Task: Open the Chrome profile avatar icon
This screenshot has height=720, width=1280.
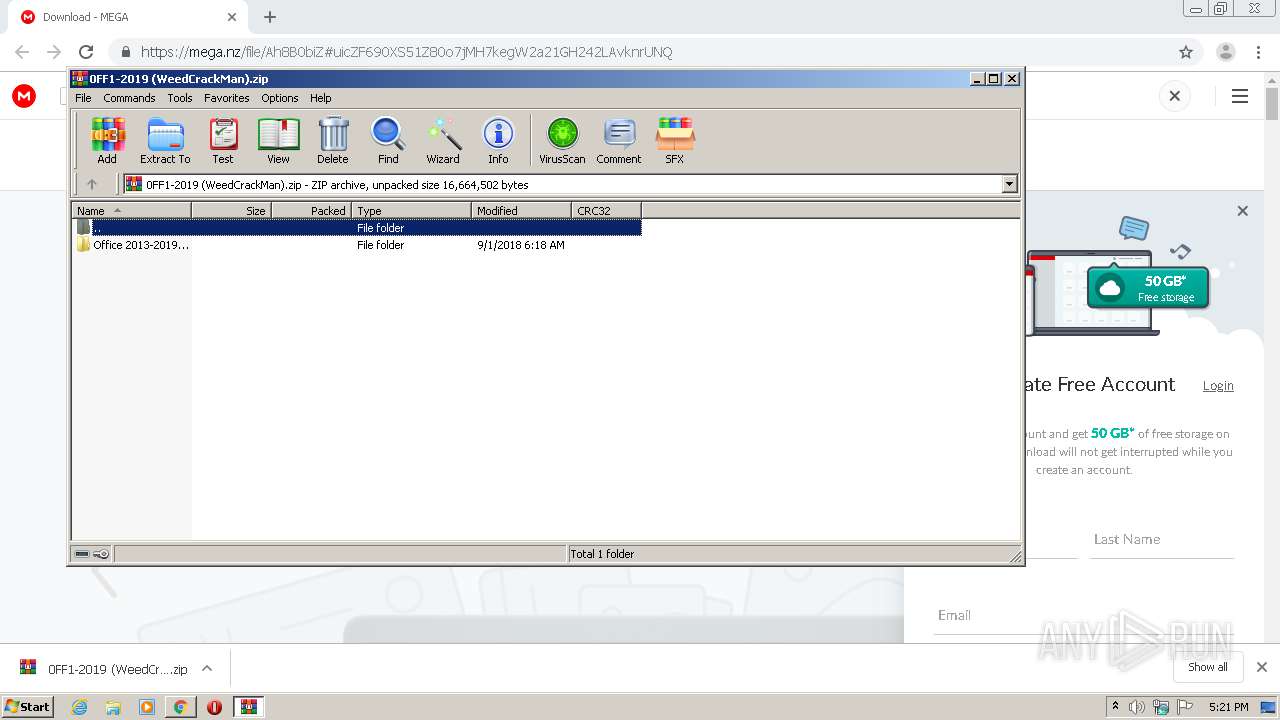Action: [x=1226, y=52]
